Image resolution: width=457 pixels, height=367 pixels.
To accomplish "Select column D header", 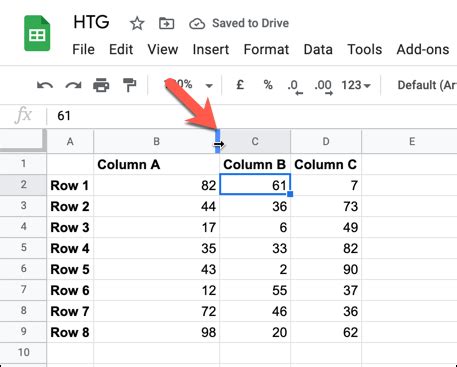I will (x=326, y=142).
